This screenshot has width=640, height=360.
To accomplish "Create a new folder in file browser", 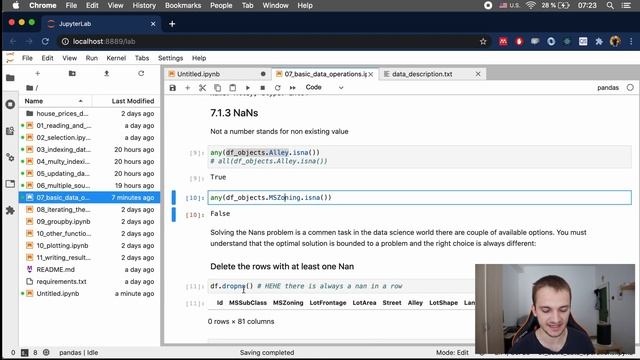I will point(72,73).
